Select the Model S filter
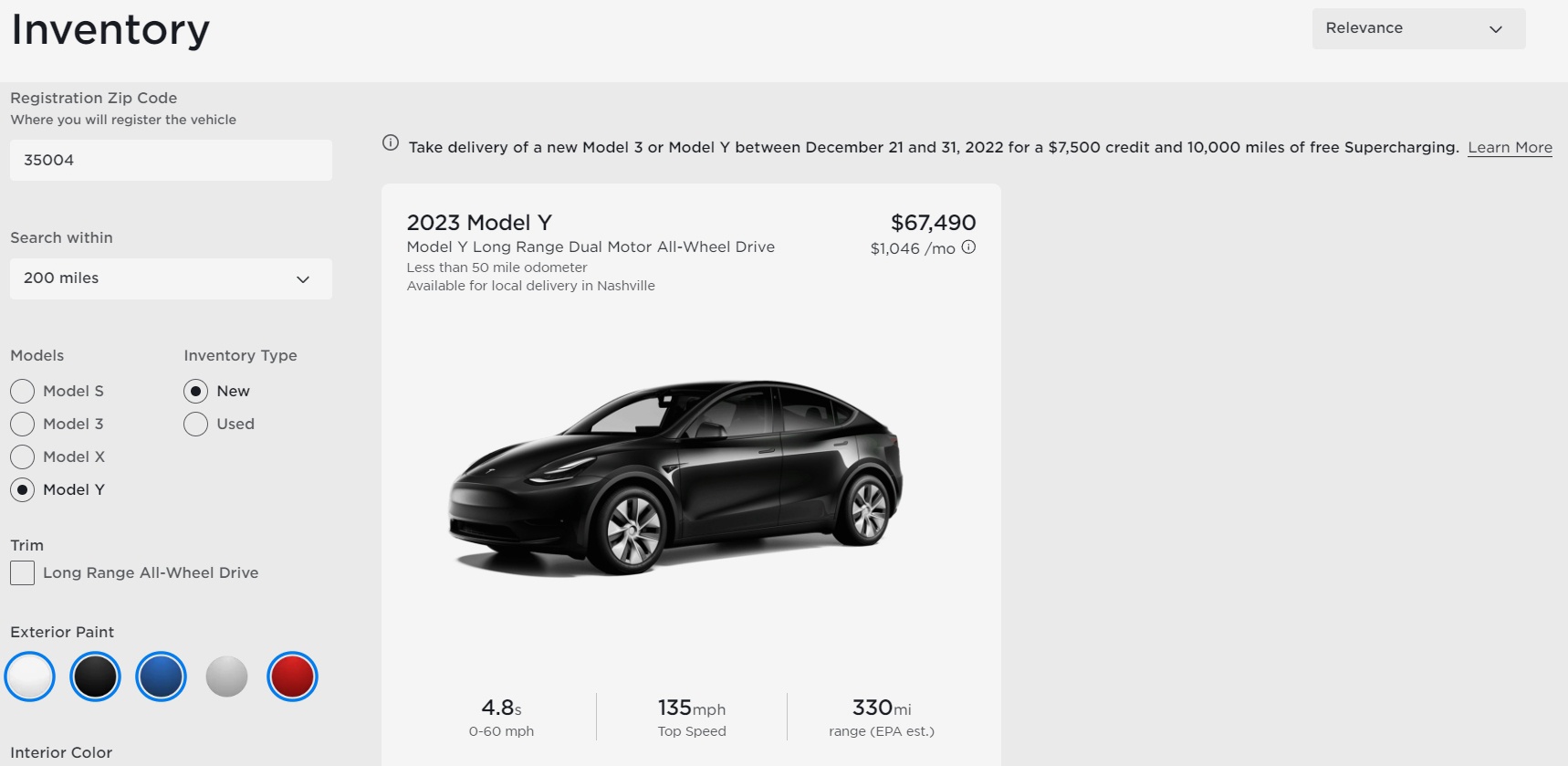The height and width of the screenshot is (766, 1568). coord(22,391)
